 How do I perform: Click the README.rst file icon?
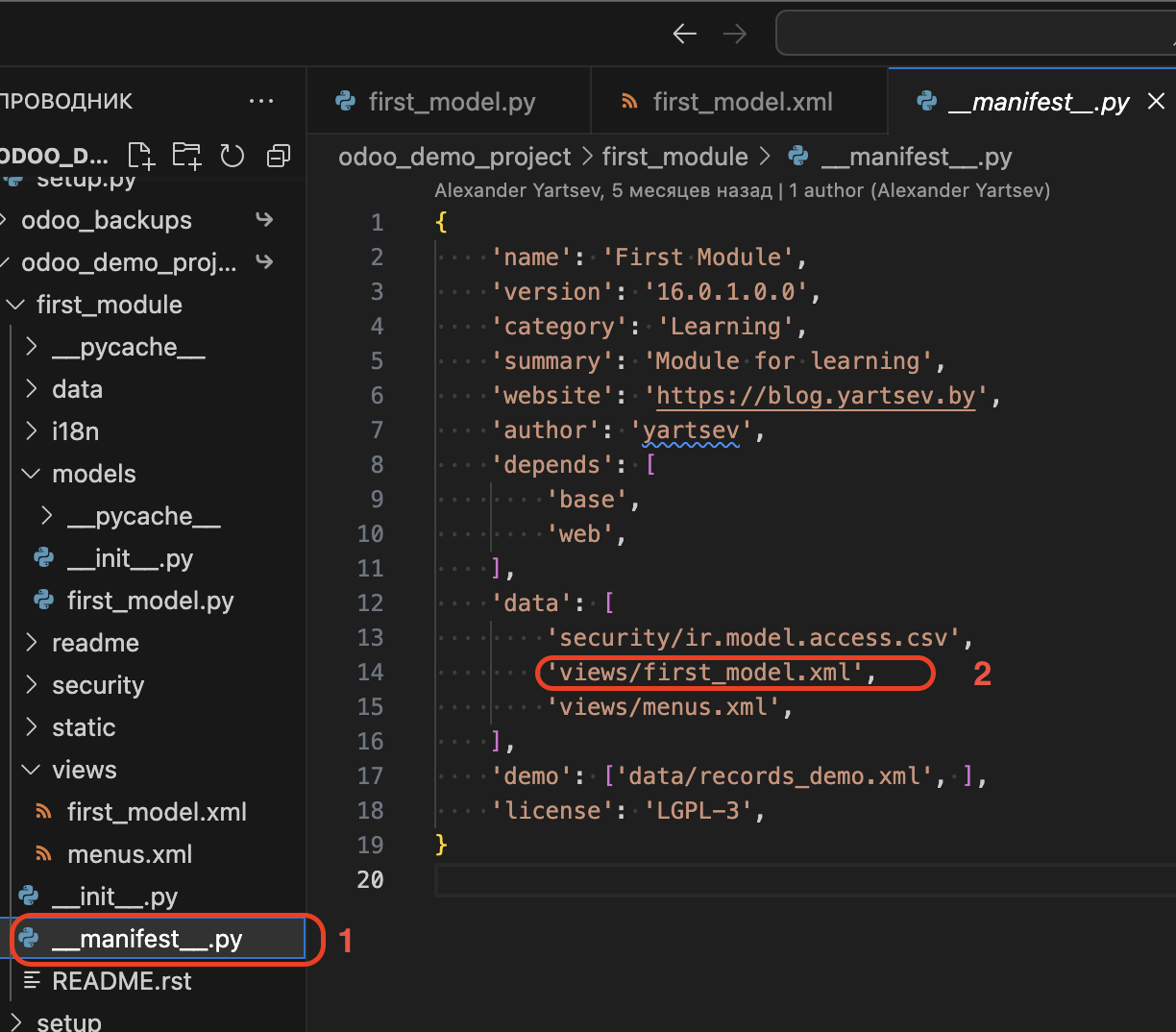(31, 981)
